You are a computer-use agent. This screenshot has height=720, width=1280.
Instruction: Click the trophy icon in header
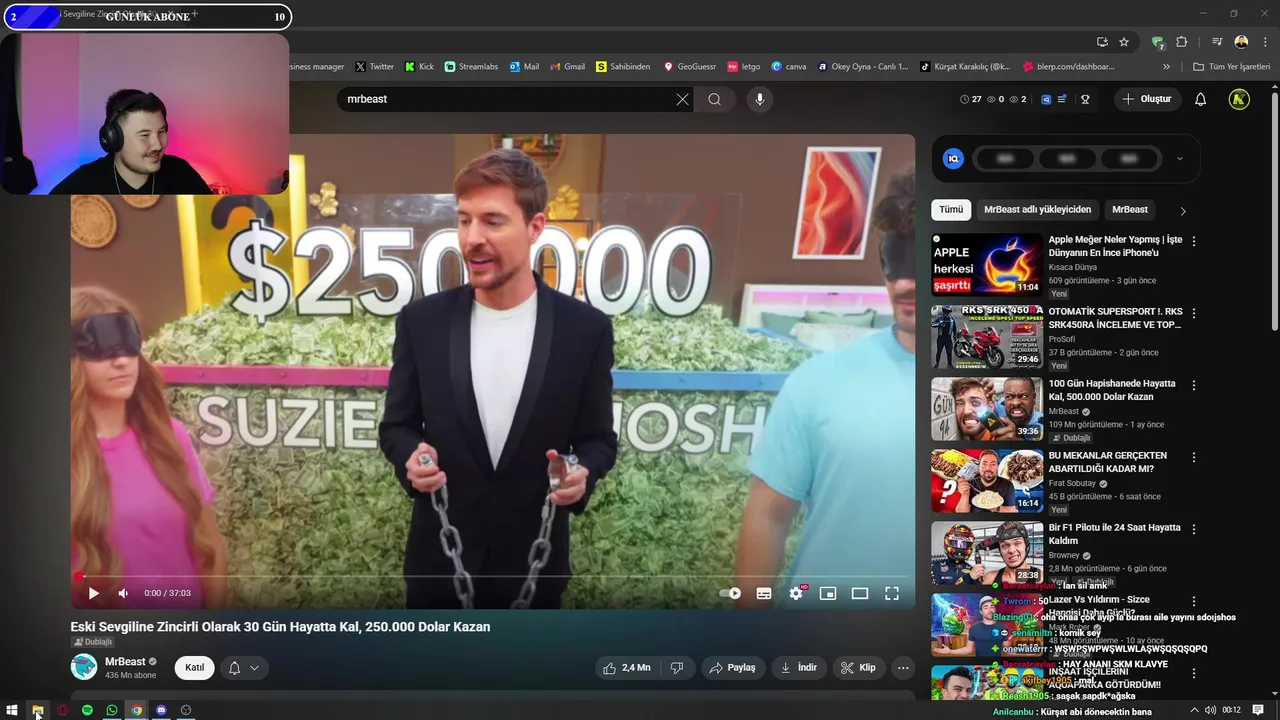coord(1085,99)
